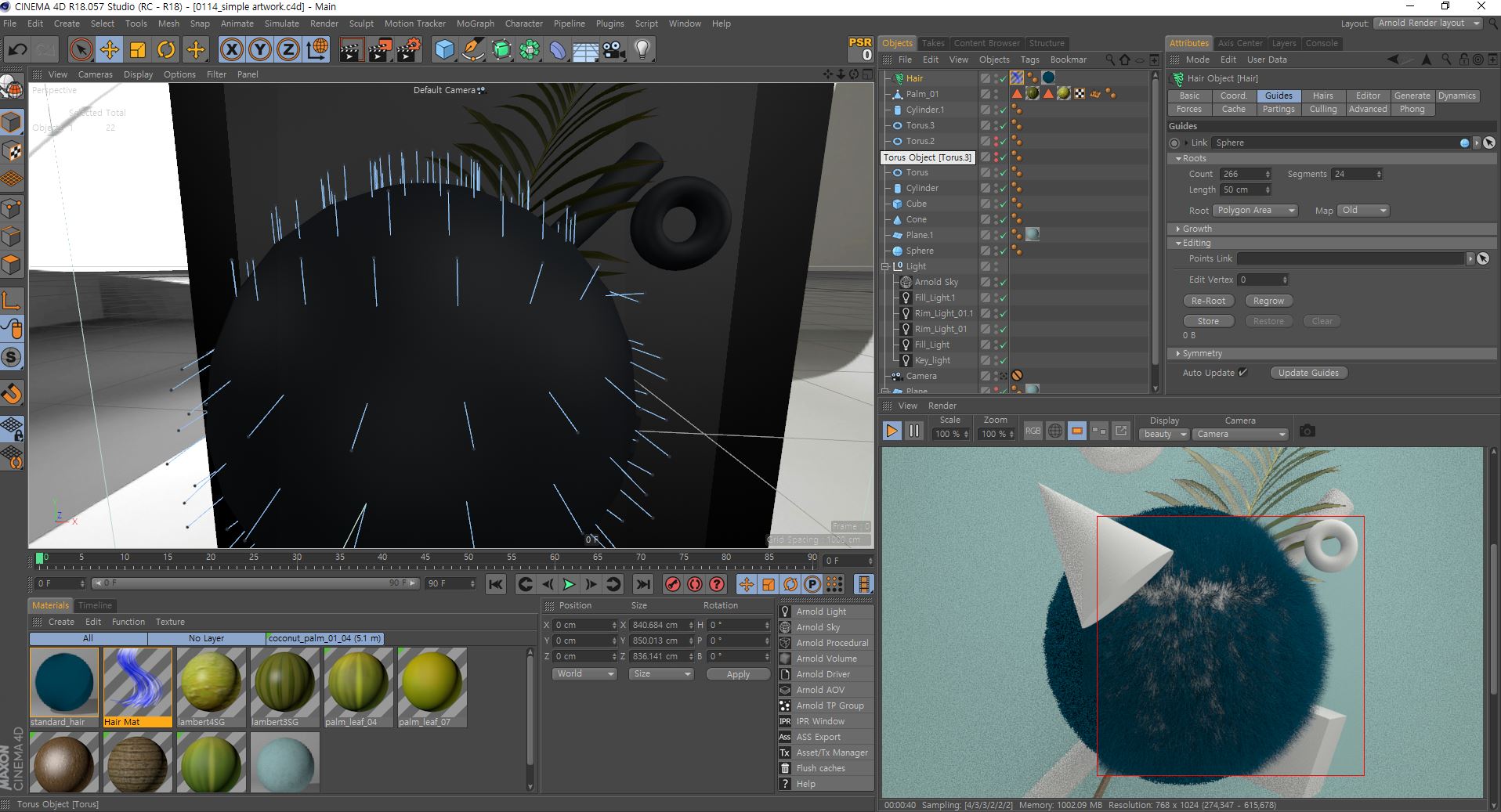Viewport: 1501px width, 812px height.
Task: Click the timeline frame 45 marker
Action: pos(425,558)
